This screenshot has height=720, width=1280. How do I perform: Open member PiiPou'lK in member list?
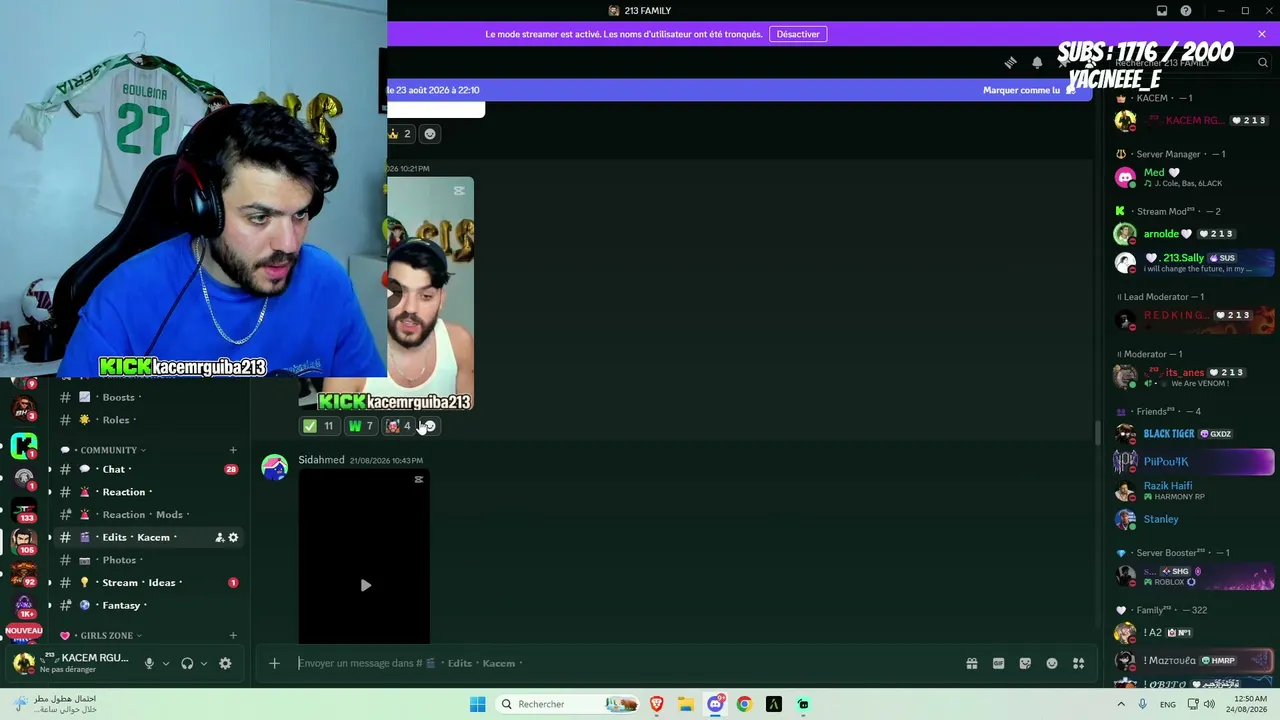pyautogui.click(x=1193, y=462)
